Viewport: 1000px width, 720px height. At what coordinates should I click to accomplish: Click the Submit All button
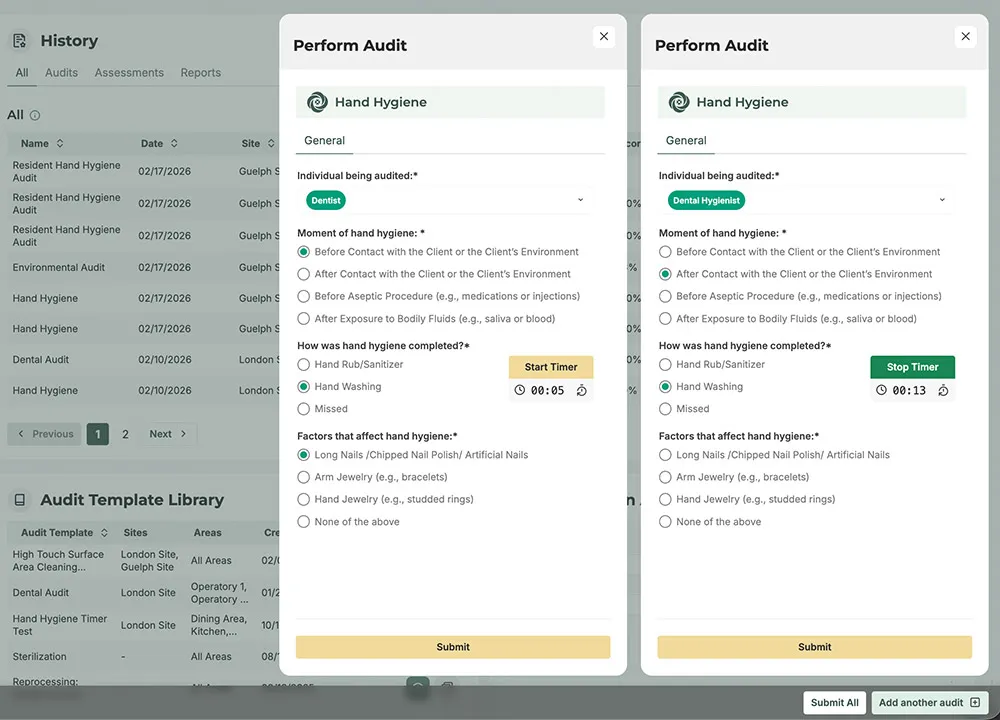[x=834, y=702]
